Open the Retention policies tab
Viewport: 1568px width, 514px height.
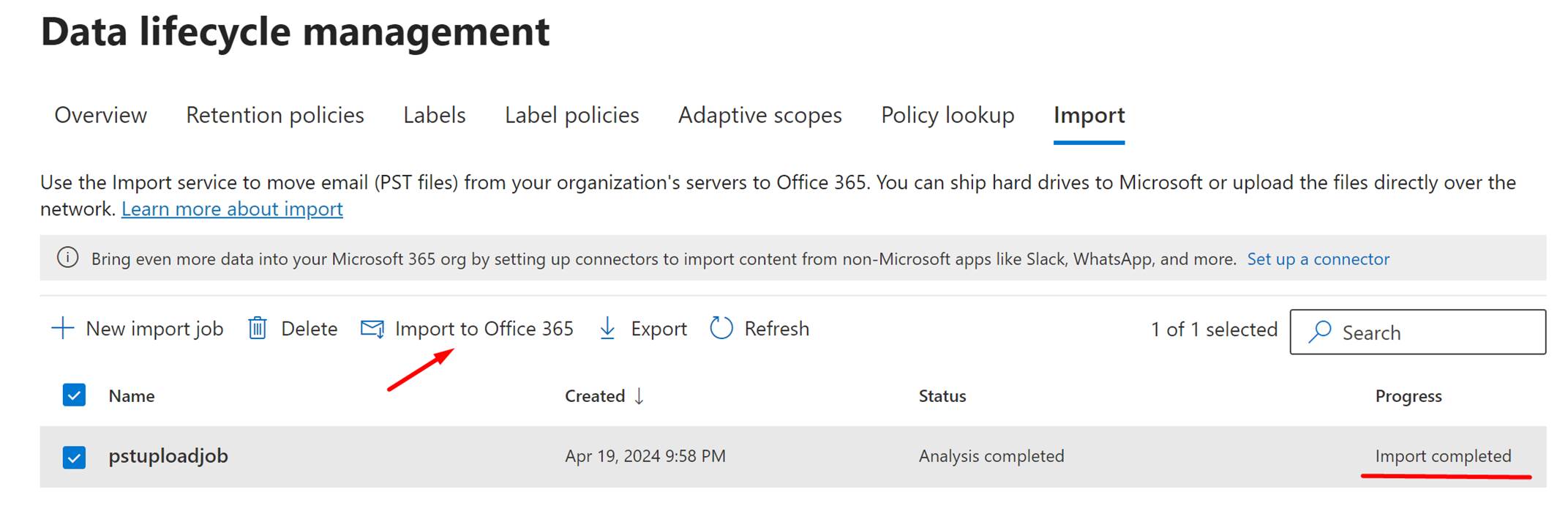pyautogui.click(x=274, y=115)
